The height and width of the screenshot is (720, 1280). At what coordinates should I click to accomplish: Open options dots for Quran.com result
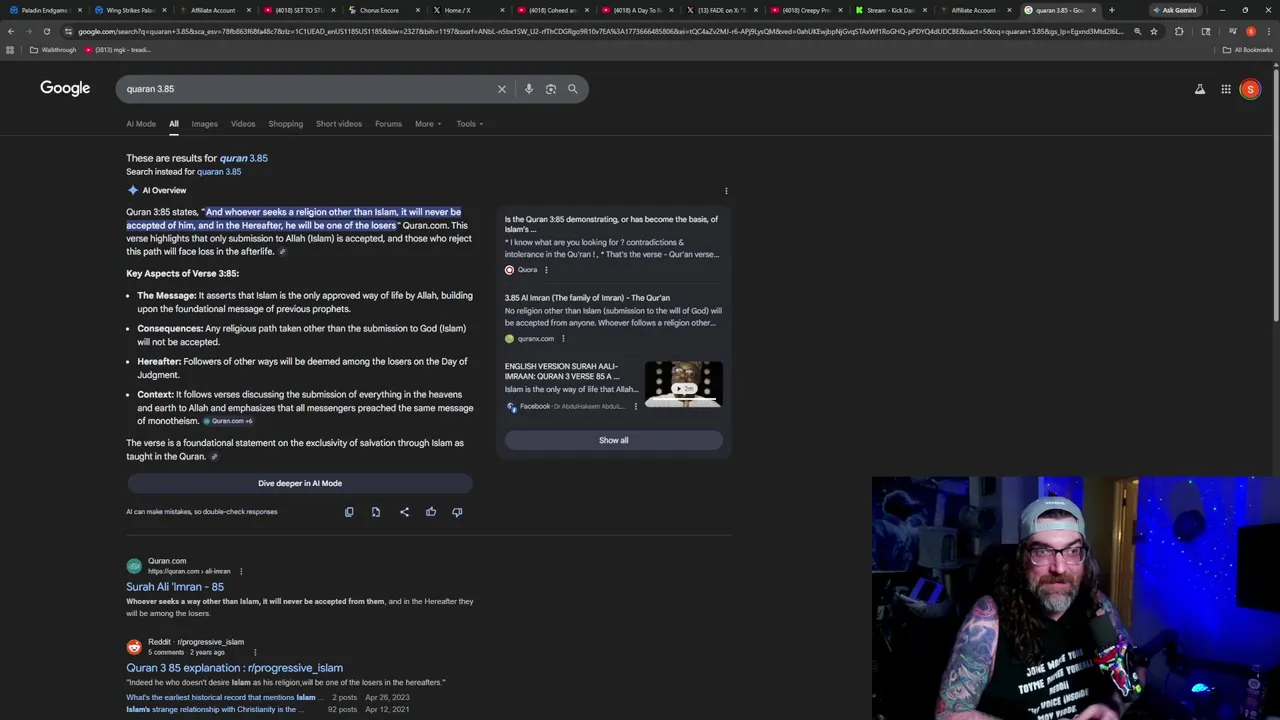pos(241,571)
